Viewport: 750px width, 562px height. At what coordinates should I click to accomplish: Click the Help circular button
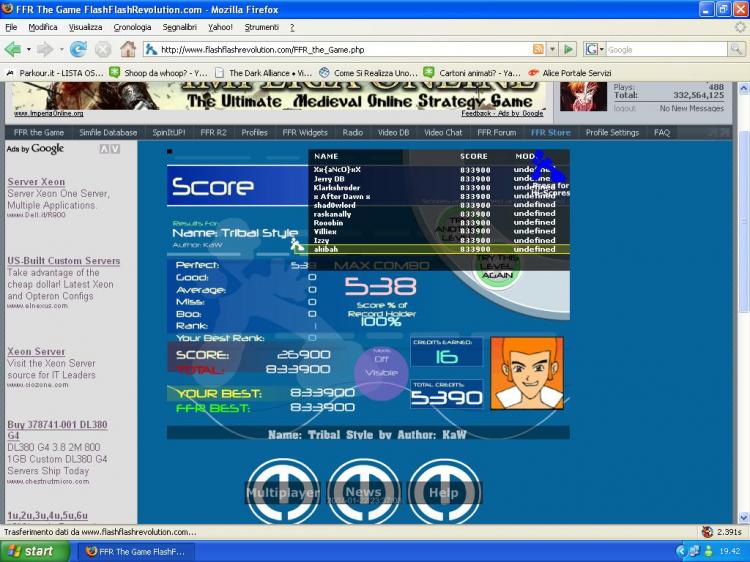[x=443, y=492]
